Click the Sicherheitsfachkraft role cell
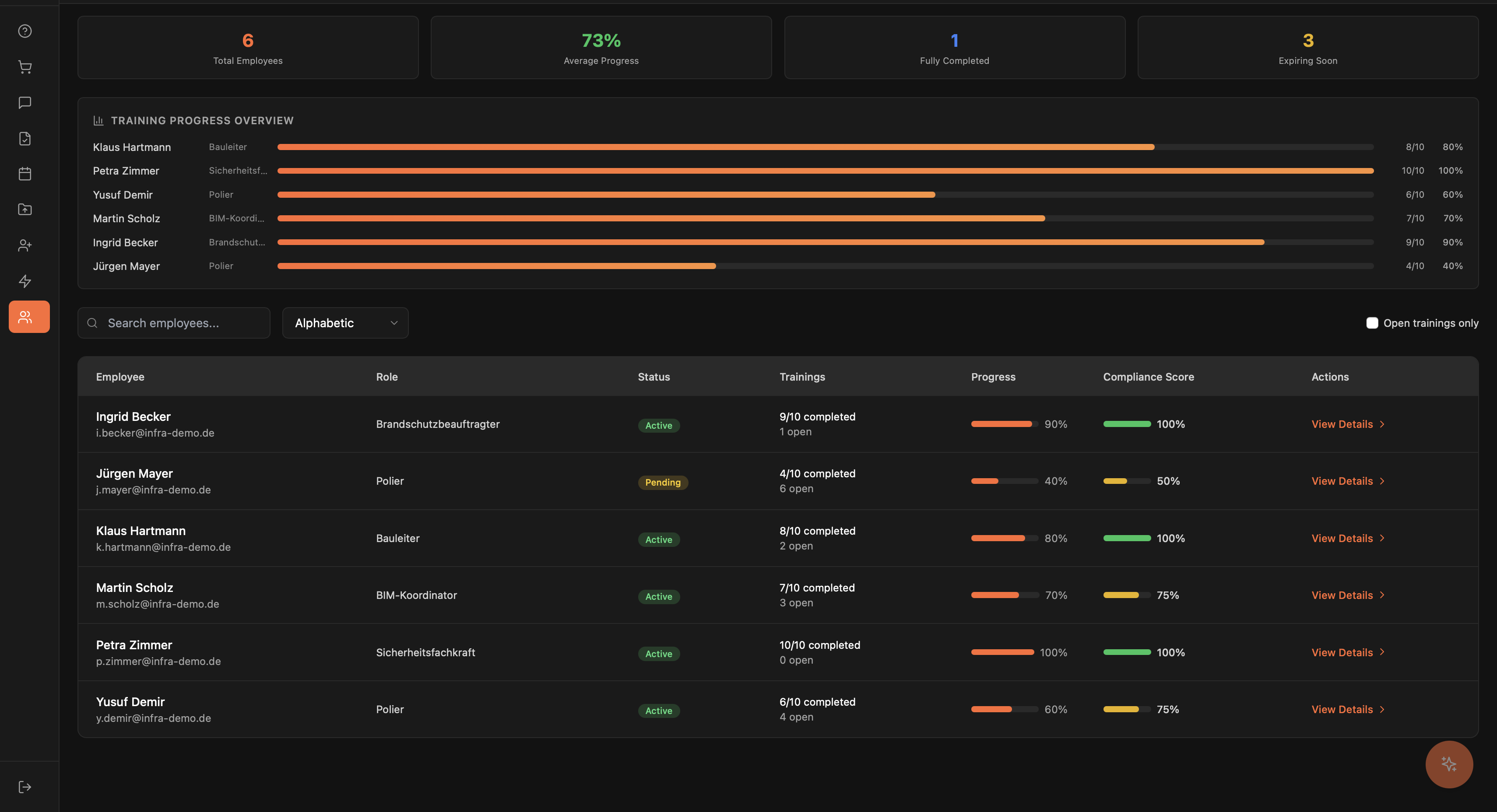The image size is (1497, 812). coord(425,653)
